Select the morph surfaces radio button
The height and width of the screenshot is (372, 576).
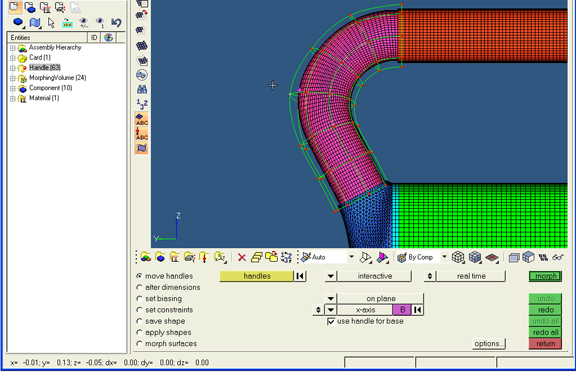pos(139,343)
